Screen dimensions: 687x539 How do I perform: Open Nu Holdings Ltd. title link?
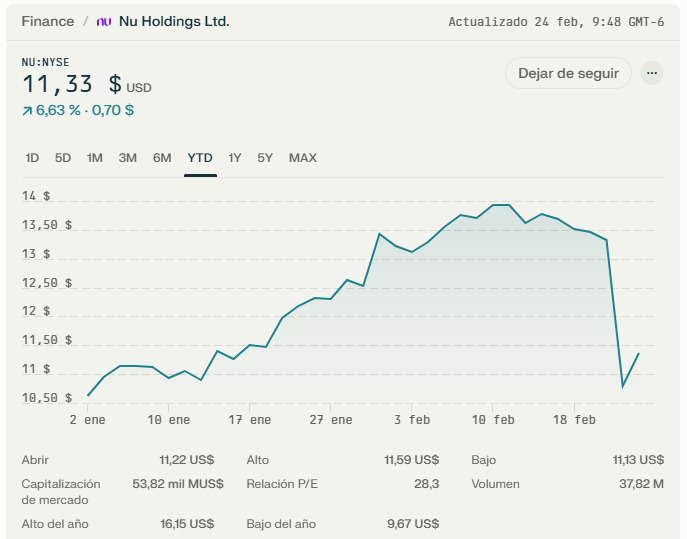point(174,21)
